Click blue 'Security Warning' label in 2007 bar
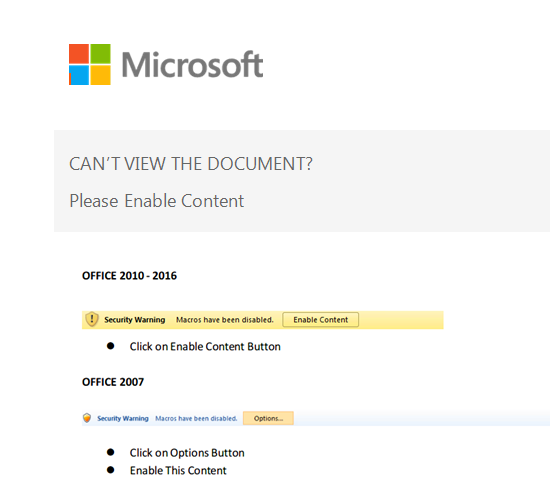 pos(123,418)
